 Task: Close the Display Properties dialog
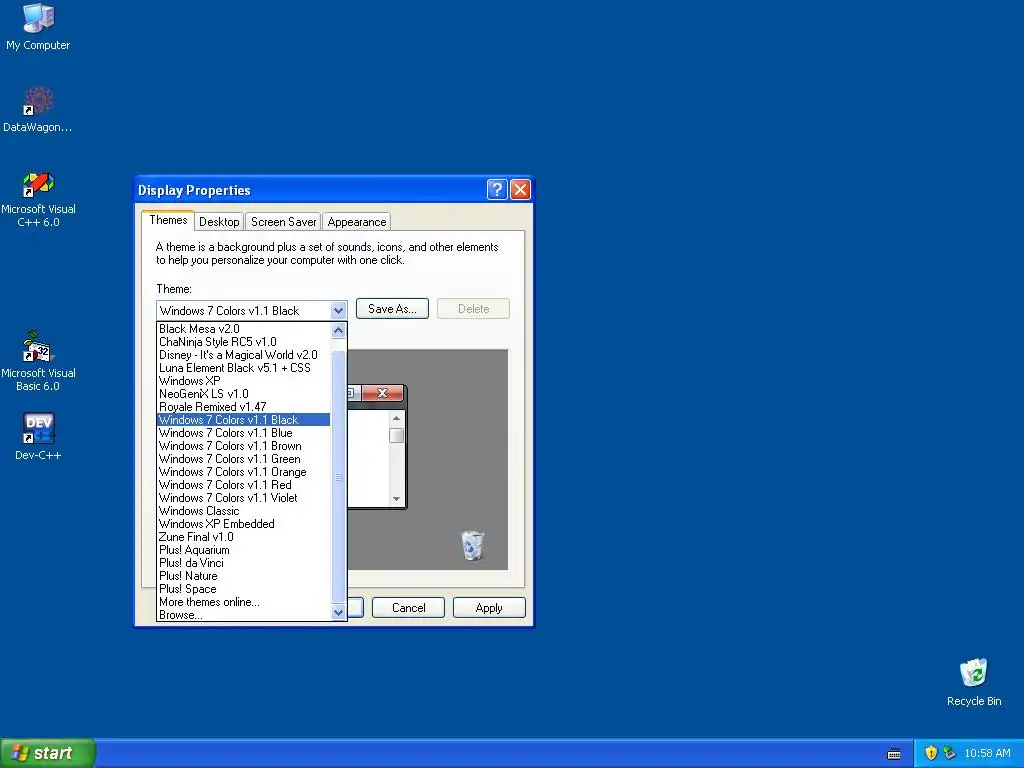(520, 189)
